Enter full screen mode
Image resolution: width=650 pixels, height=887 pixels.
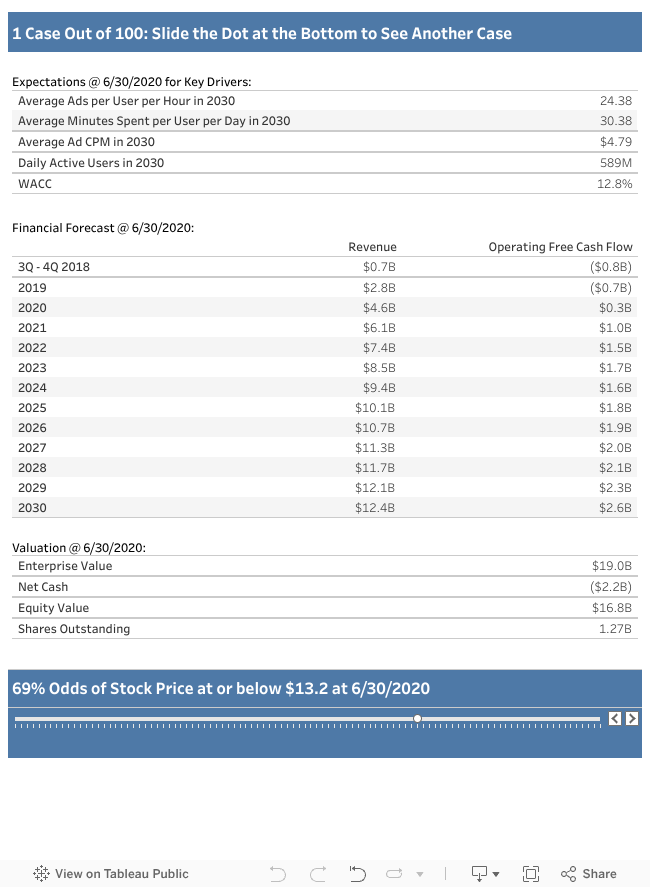(x=531, y=873)
